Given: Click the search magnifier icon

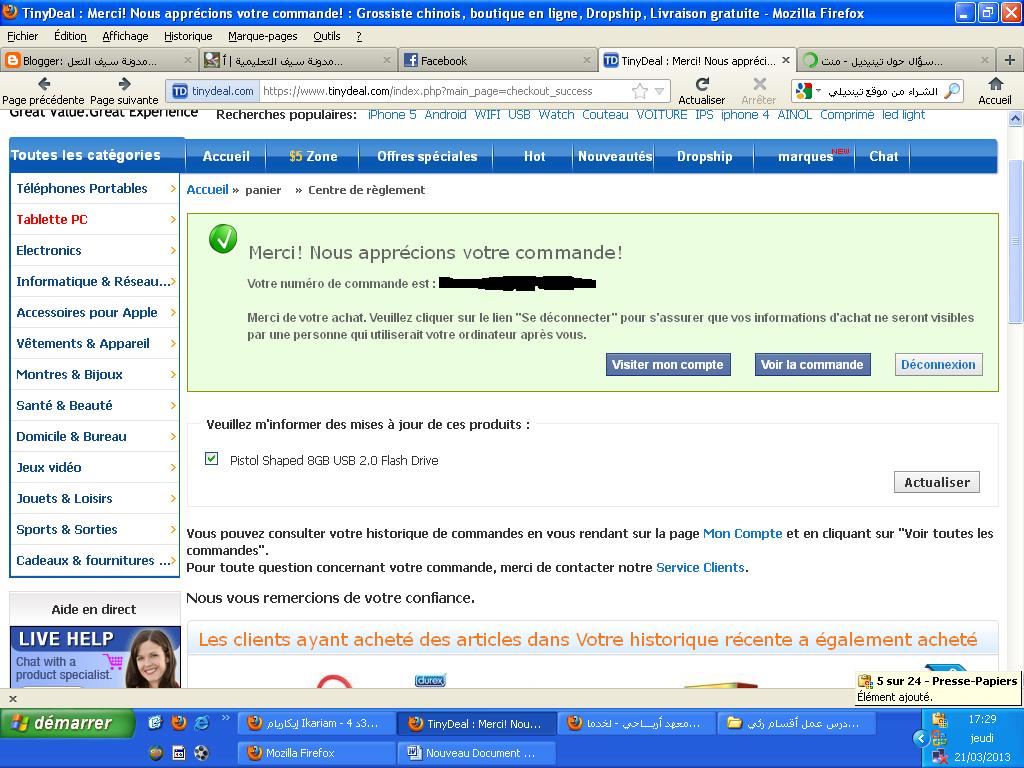Looking at the screenshot, I should tap(953, 91).
